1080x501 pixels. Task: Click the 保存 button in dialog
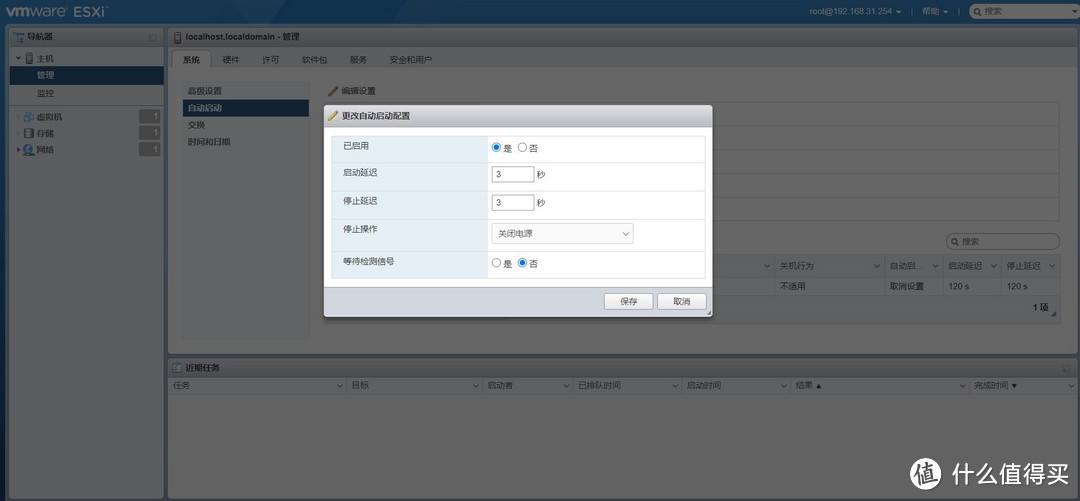[x=628, y=302]
